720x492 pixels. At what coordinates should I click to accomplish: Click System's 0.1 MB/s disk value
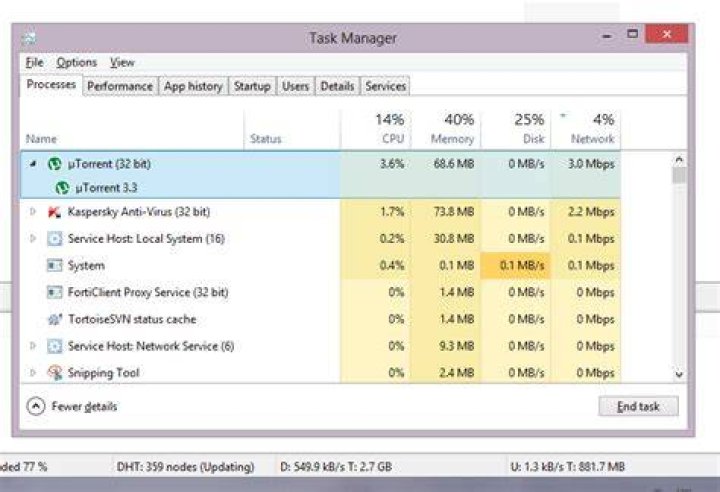coord(522,266)
